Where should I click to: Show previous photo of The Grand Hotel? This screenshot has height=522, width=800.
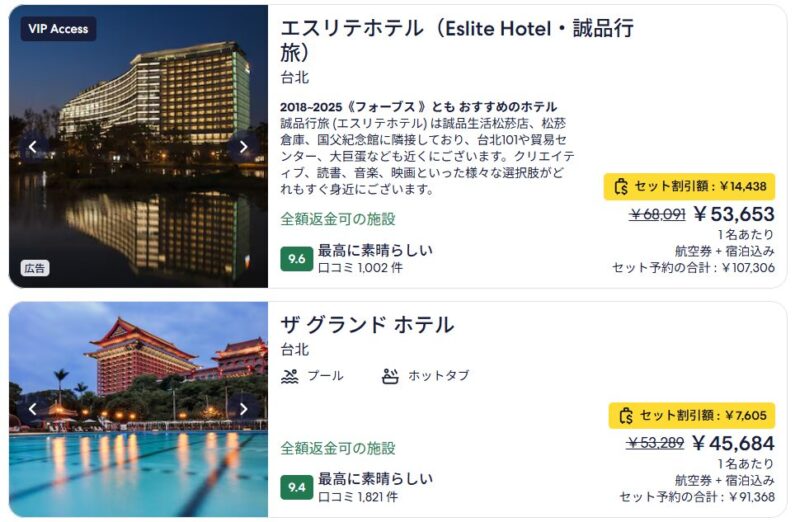click(x=33, y=409)
